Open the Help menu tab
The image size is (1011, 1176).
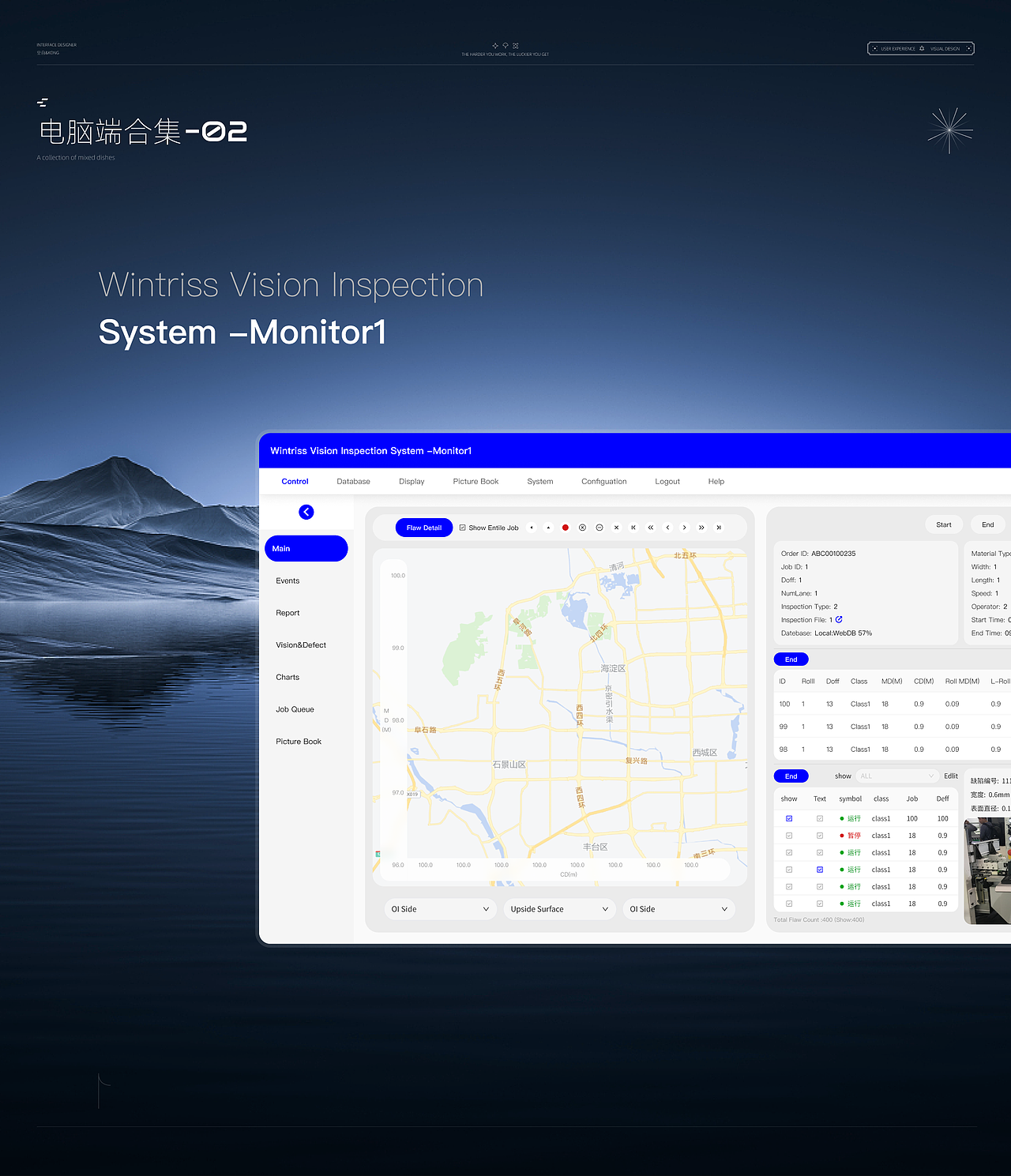(716, 482)
